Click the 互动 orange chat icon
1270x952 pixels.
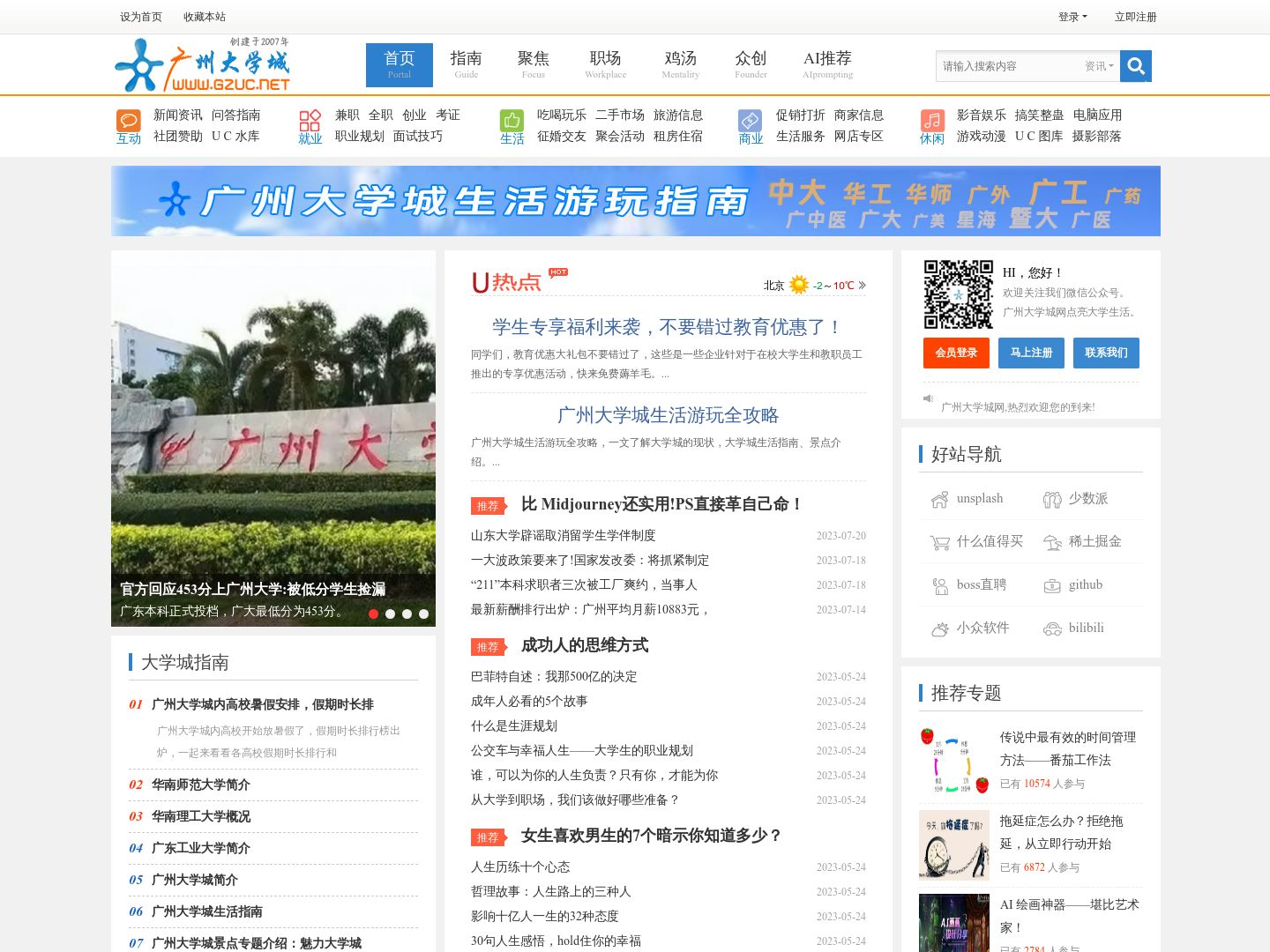129,120
